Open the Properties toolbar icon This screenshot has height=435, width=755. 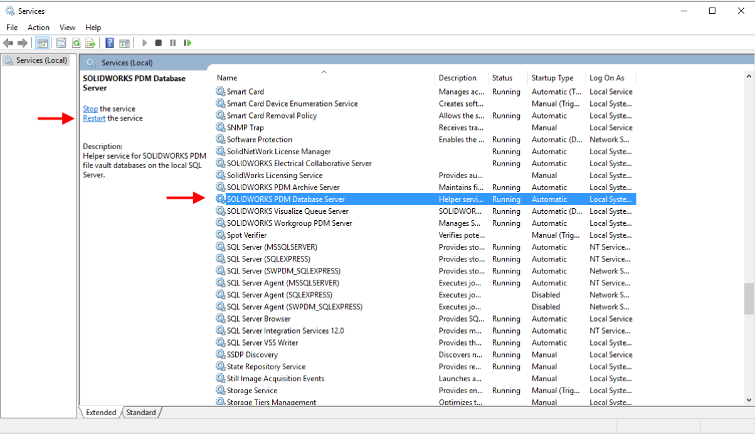(61, 43)
